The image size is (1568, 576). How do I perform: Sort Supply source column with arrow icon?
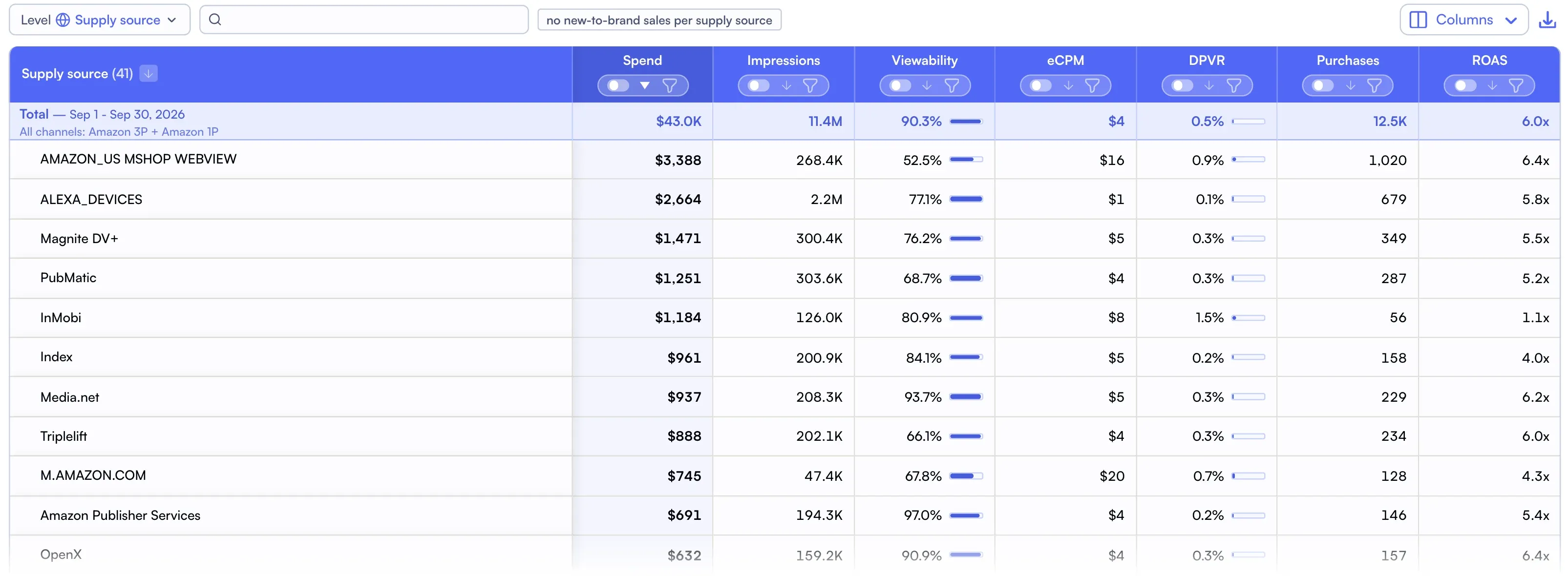(148, 74)
